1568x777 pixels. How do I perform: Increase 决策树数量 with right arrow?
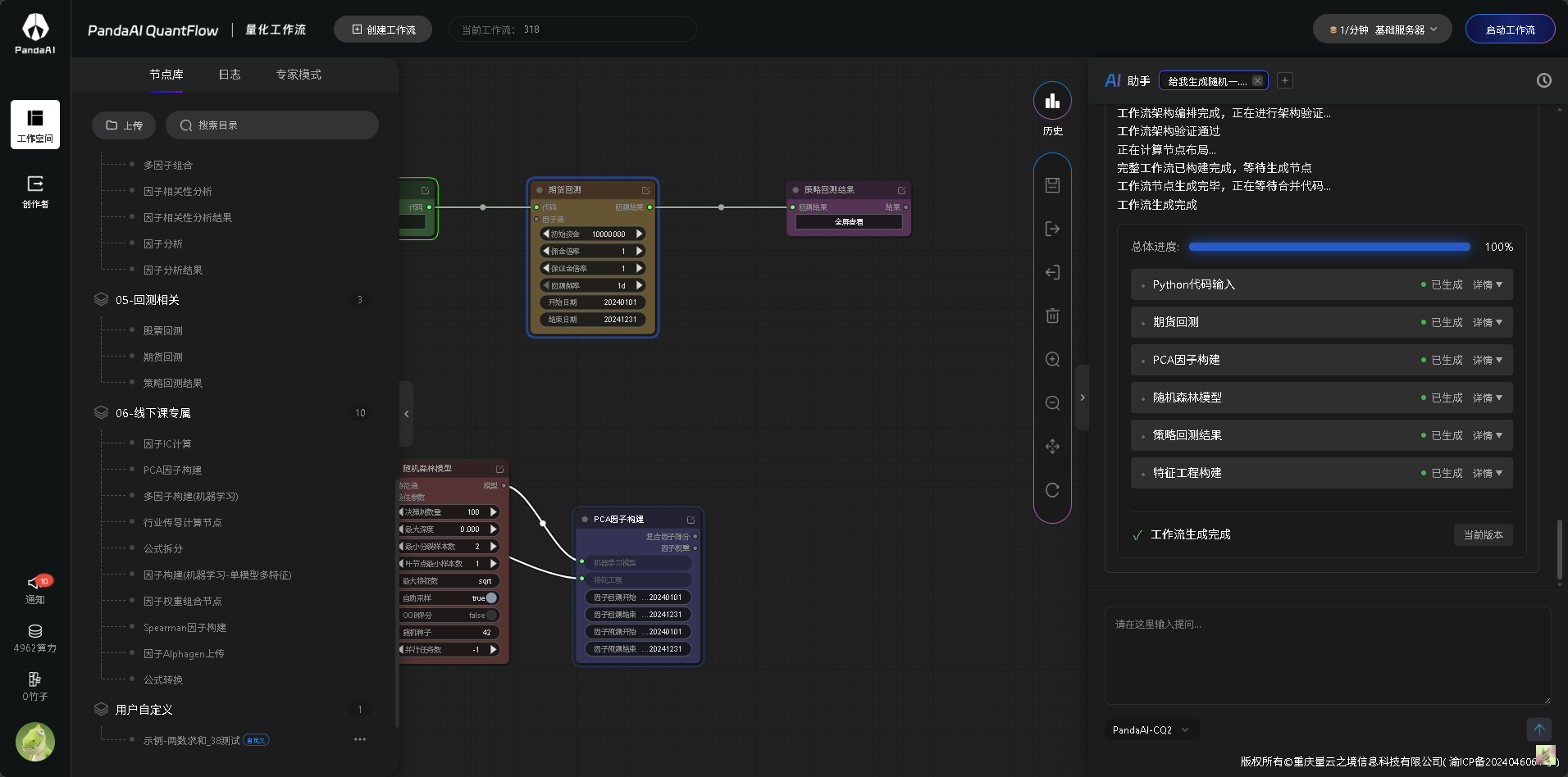(x=494, y=512)
